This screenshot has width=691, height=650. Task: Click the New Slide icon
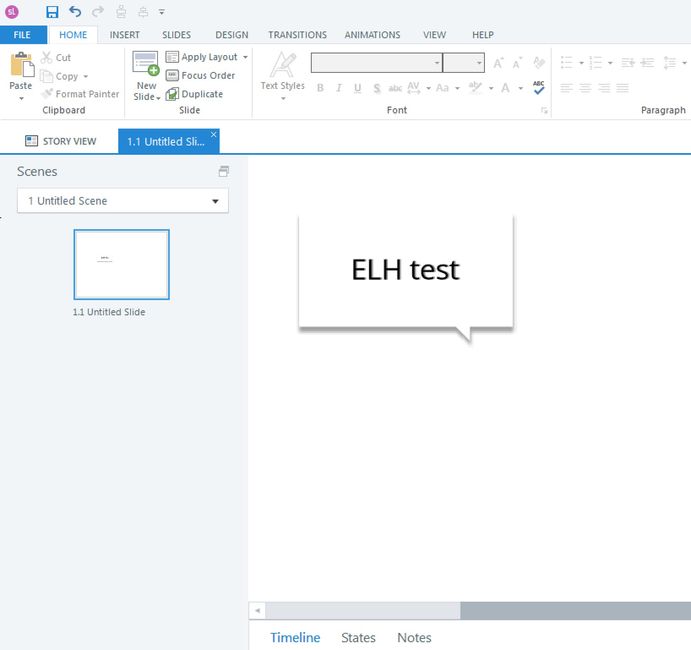(x=146, y=65)
